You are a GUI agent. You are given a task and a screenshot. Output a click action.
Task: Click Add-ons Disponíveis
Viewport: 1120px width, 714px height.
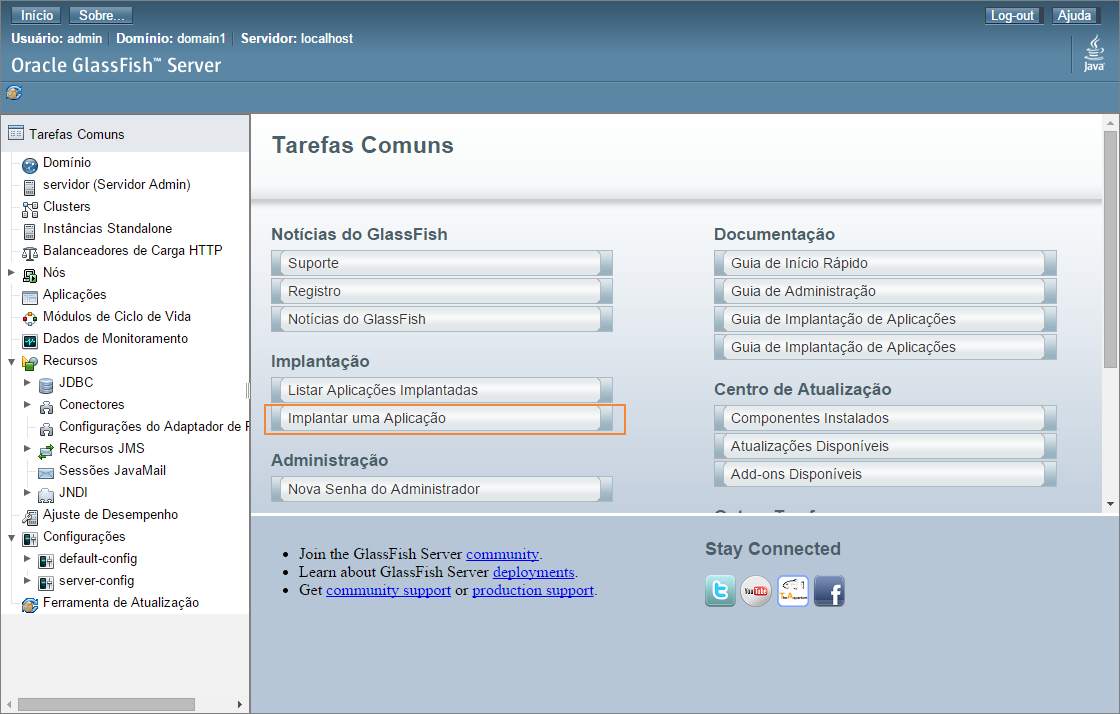point(885,474)
